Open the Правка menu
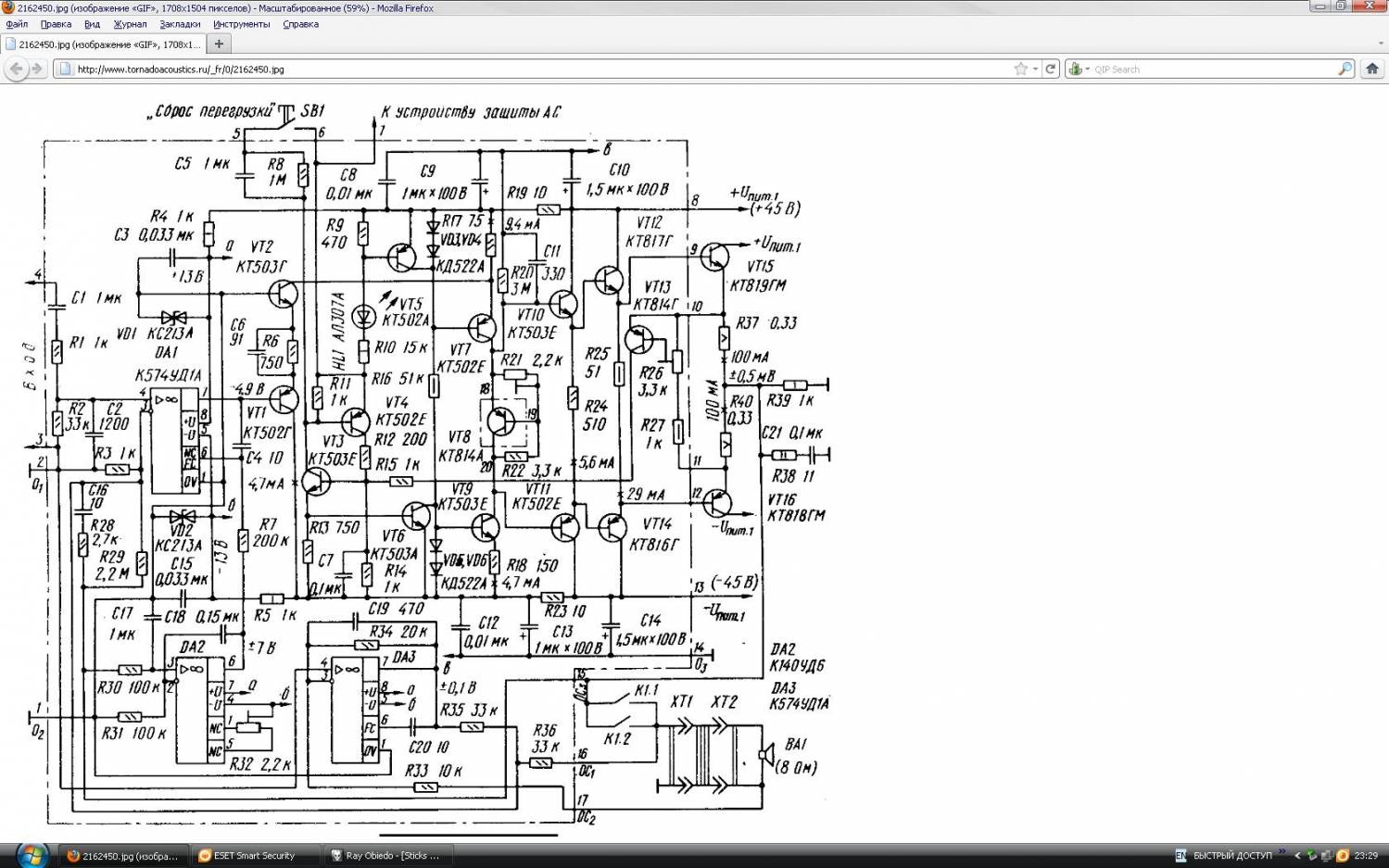 56,24
